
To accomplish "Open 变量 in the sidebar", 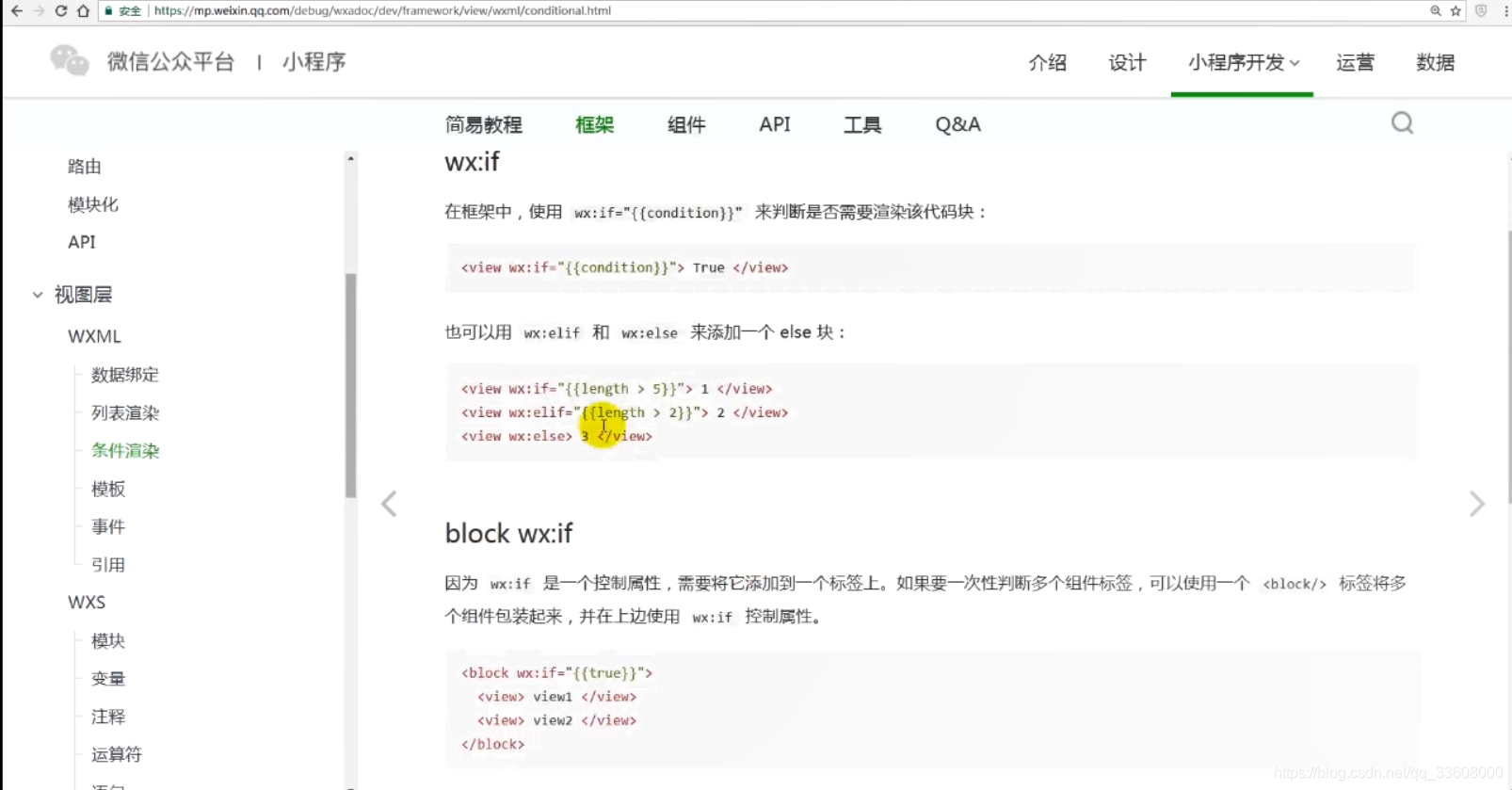I will click(108, 679).
